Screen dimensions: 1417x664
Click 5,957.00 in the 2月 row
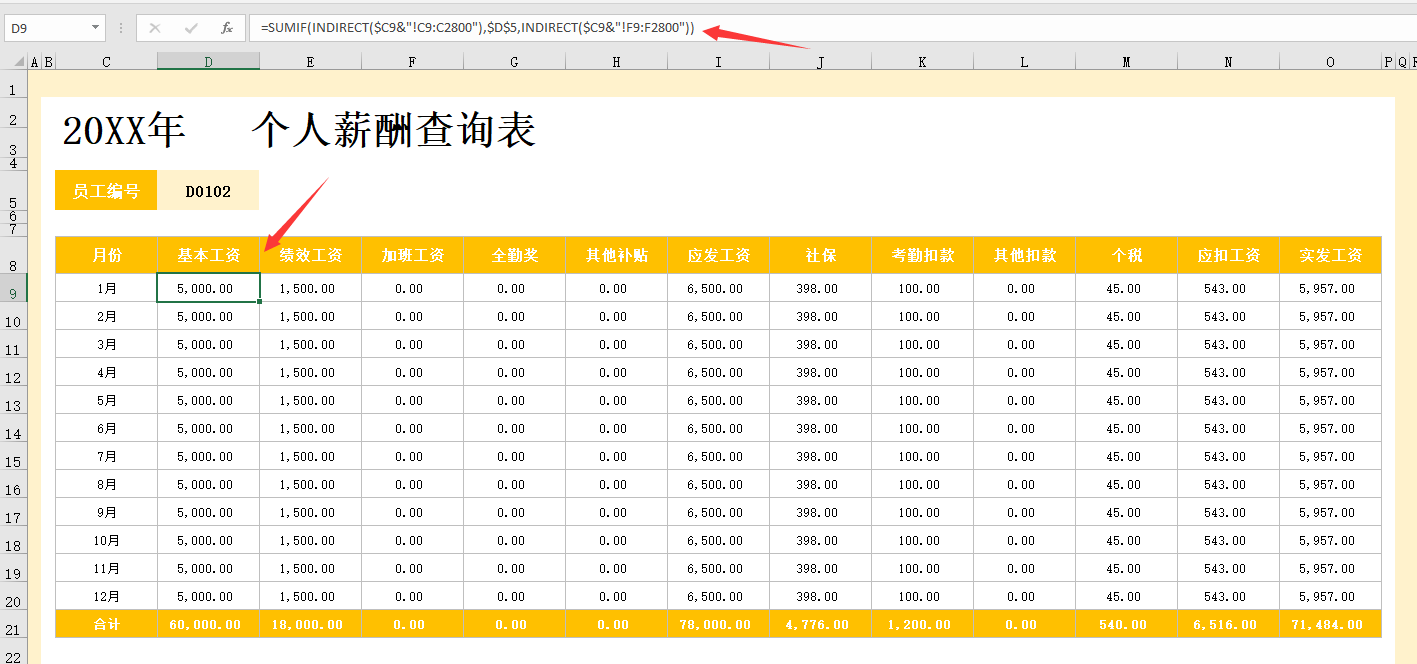pos(1330,316)
